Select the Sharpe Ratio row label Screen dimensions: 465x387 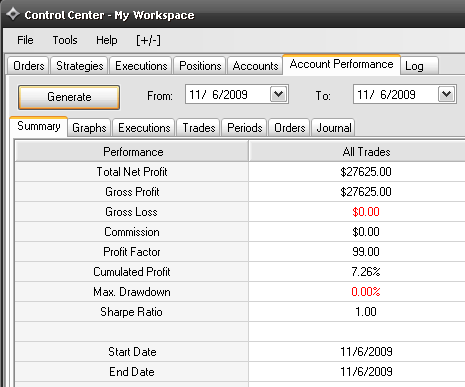[x=131, y=312]
